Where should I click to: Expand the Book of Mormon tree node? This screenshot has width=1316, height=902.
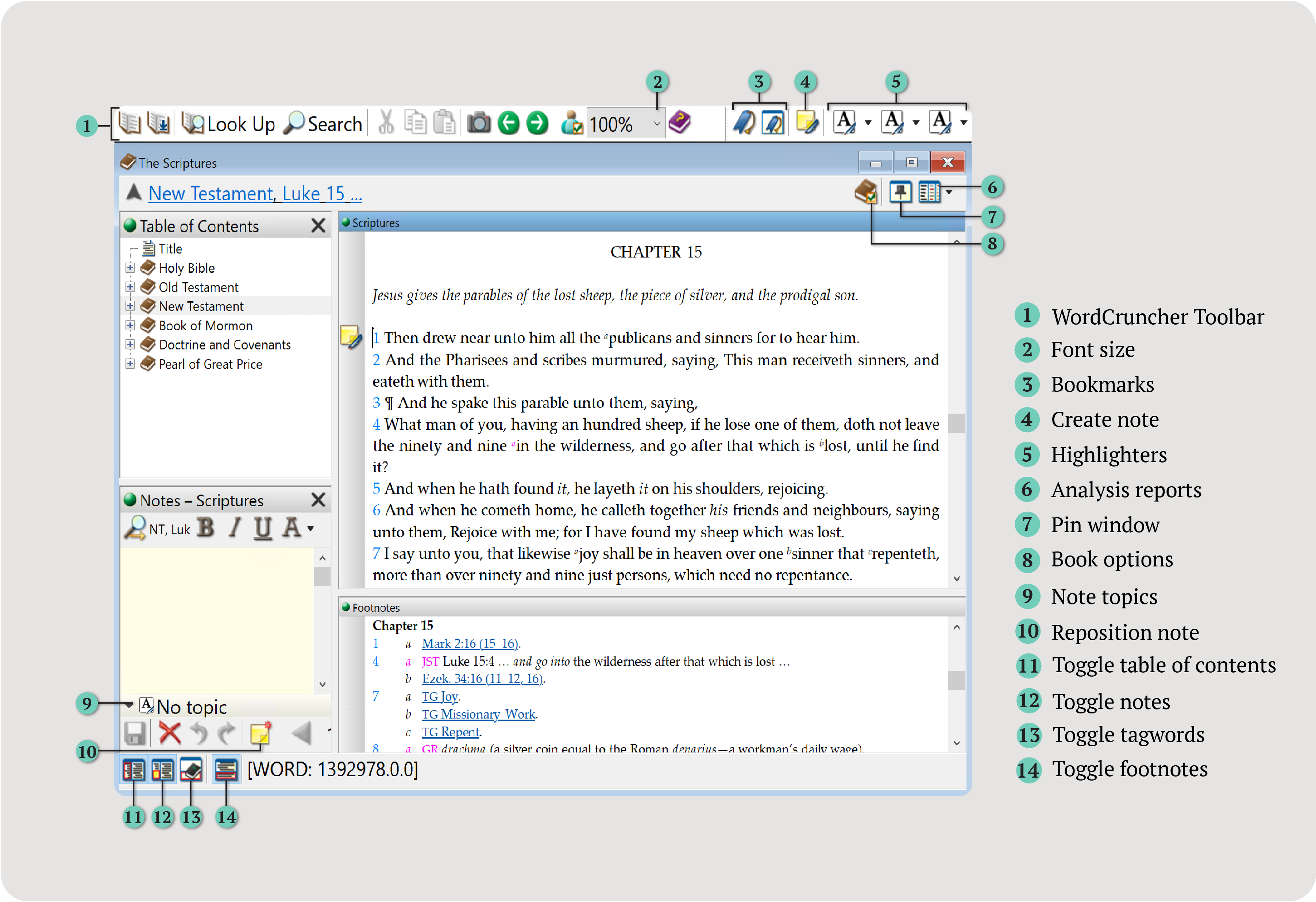(130, 326)
